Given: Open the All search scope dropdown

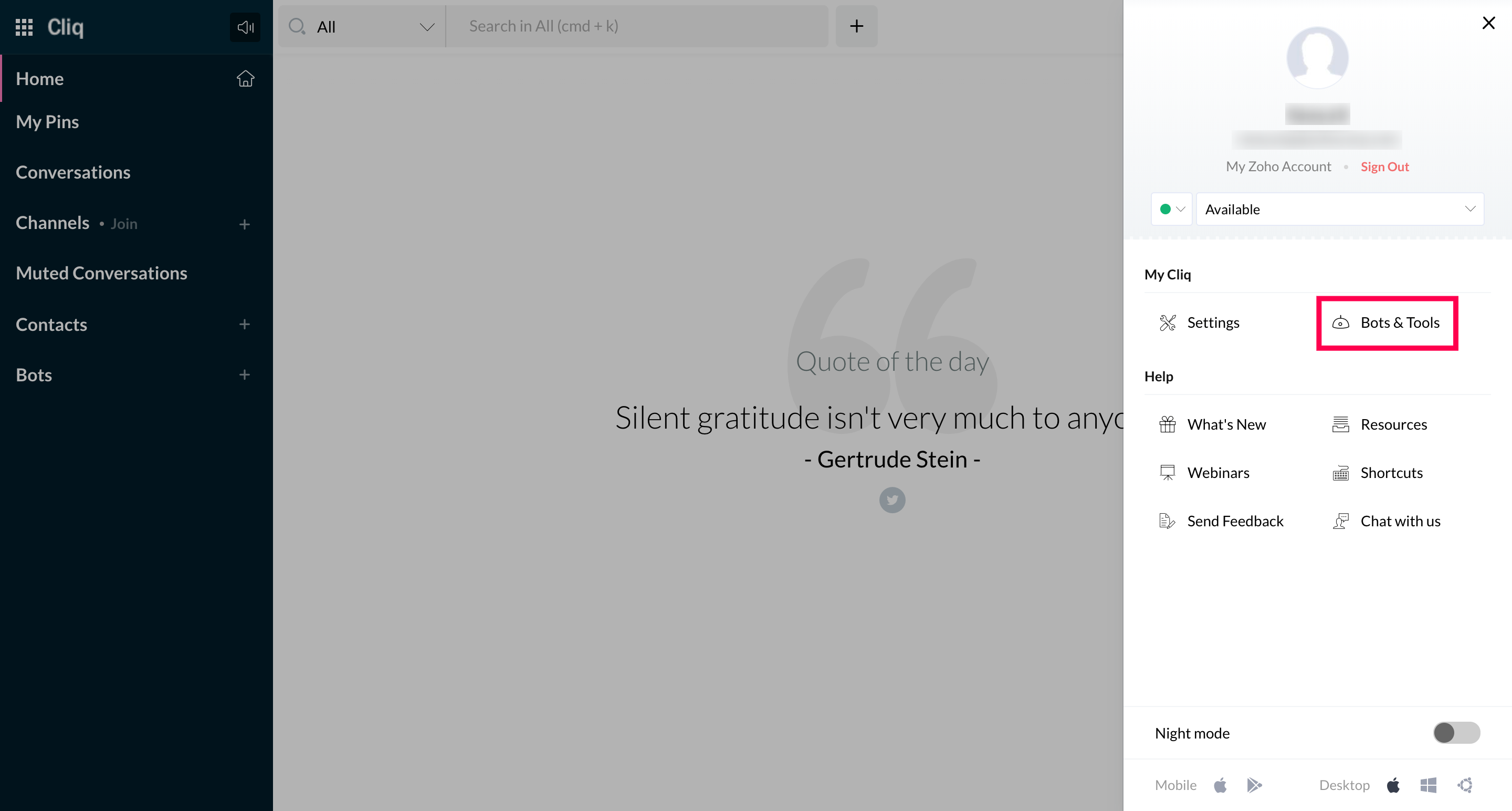Looking at the screenshot, I should (362, 26).
